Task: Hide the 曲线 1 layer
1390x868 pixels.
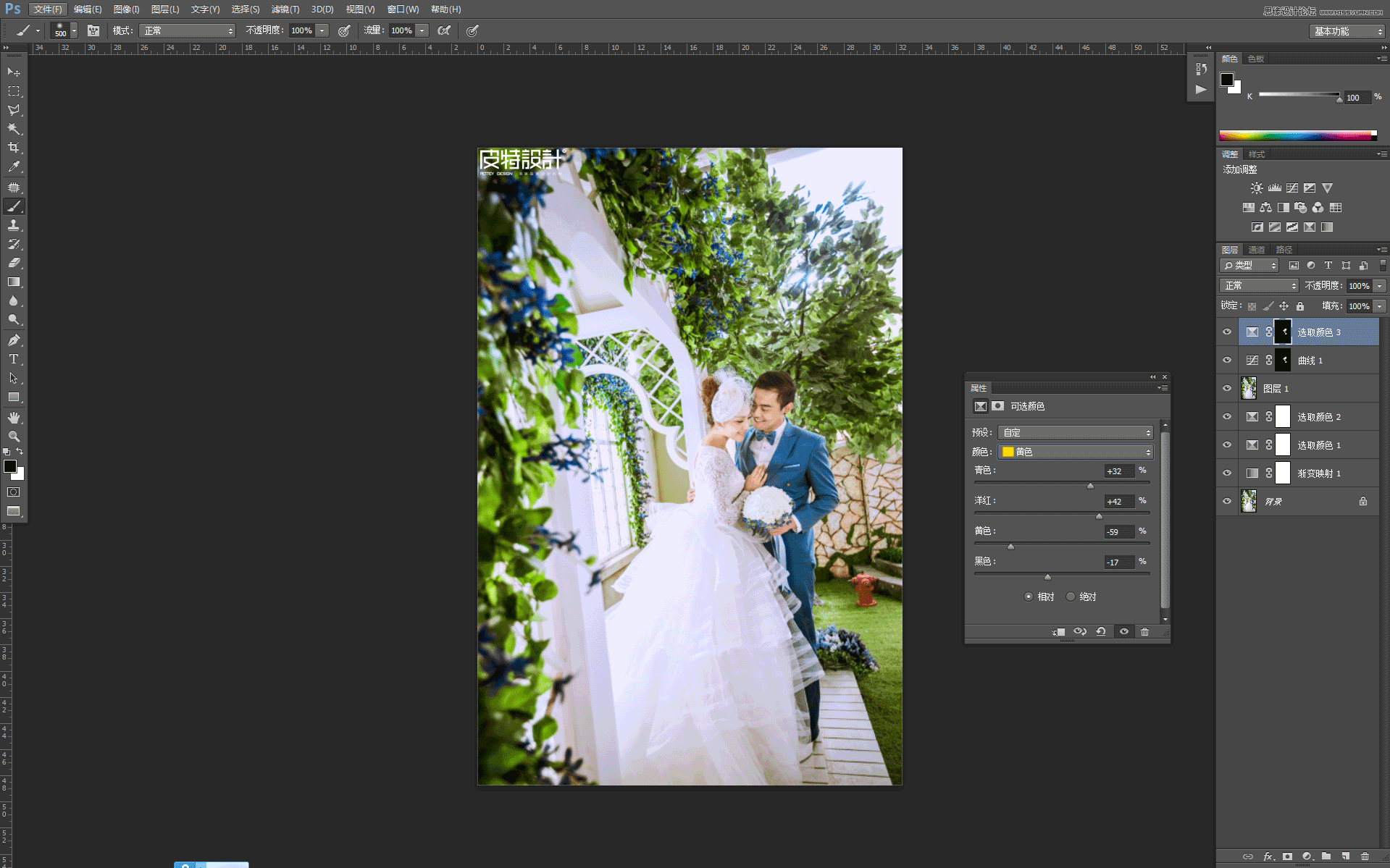Action: click(1226, 360)
